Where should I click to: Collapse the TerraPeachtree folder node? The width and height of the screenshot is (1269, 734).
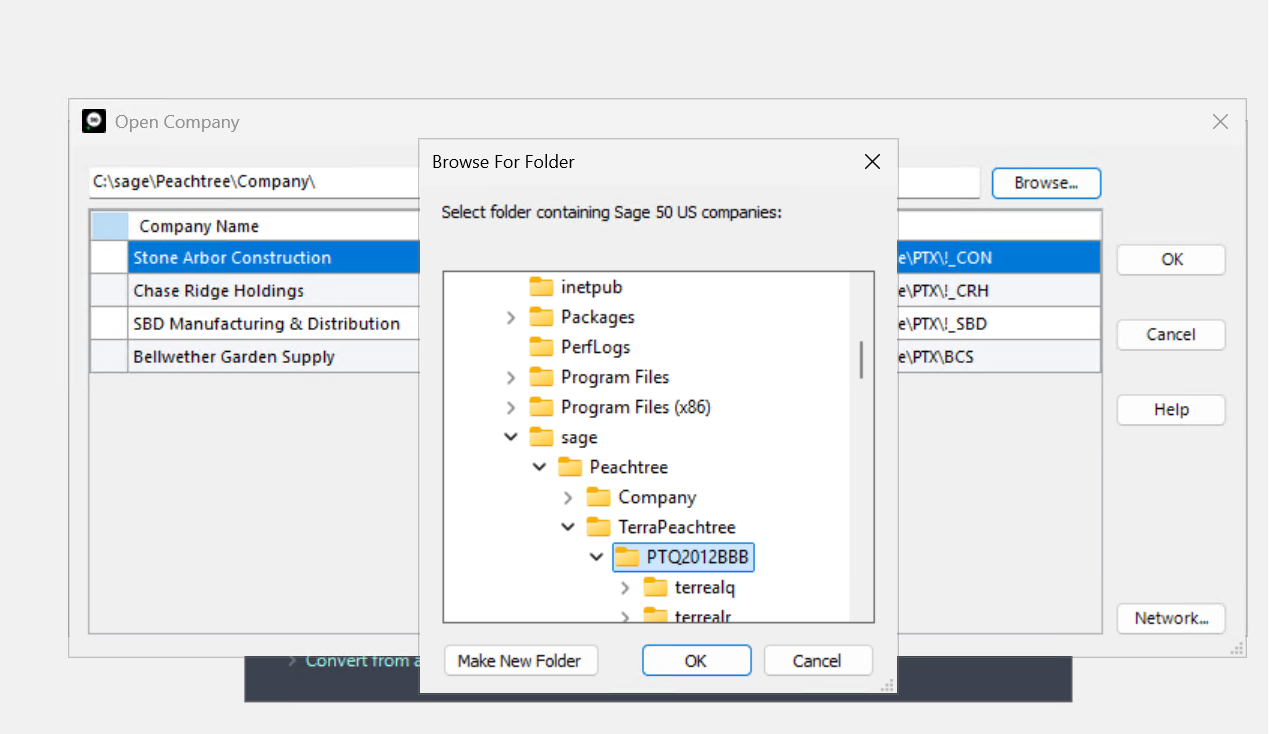[x=568, y=527]
